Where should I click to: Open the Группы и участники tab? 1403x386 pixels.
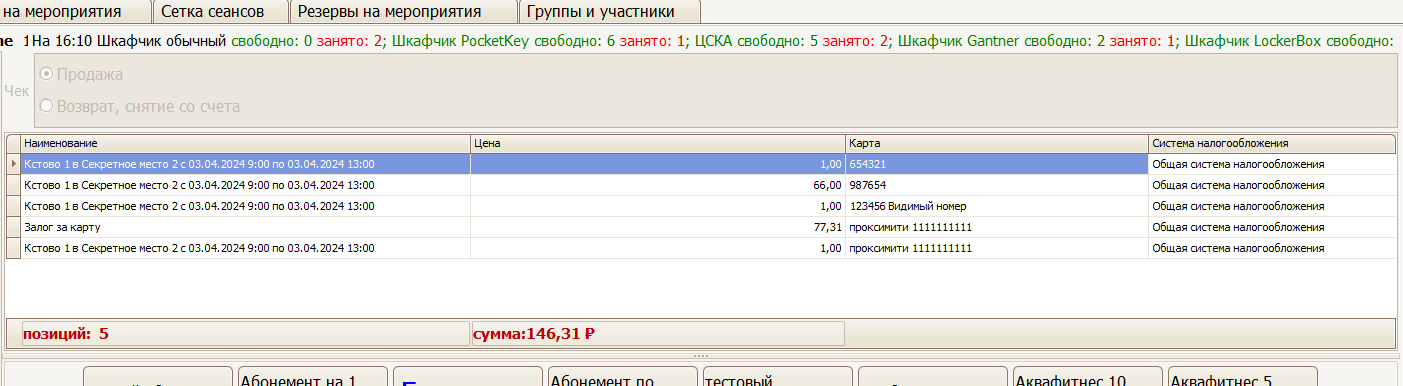pos(609,12)
